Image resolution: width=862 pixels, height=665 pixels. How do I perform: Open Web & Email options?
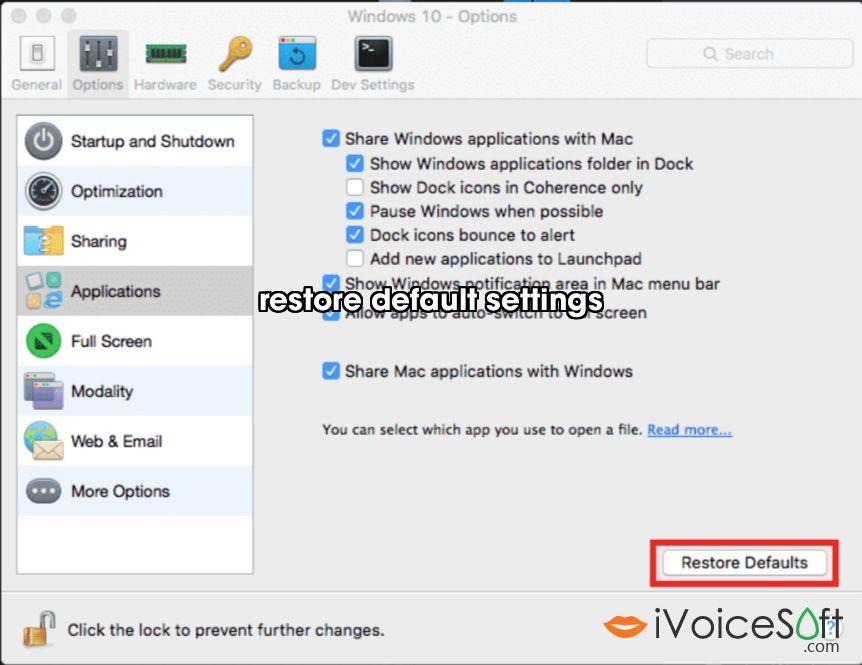point(135,441)
